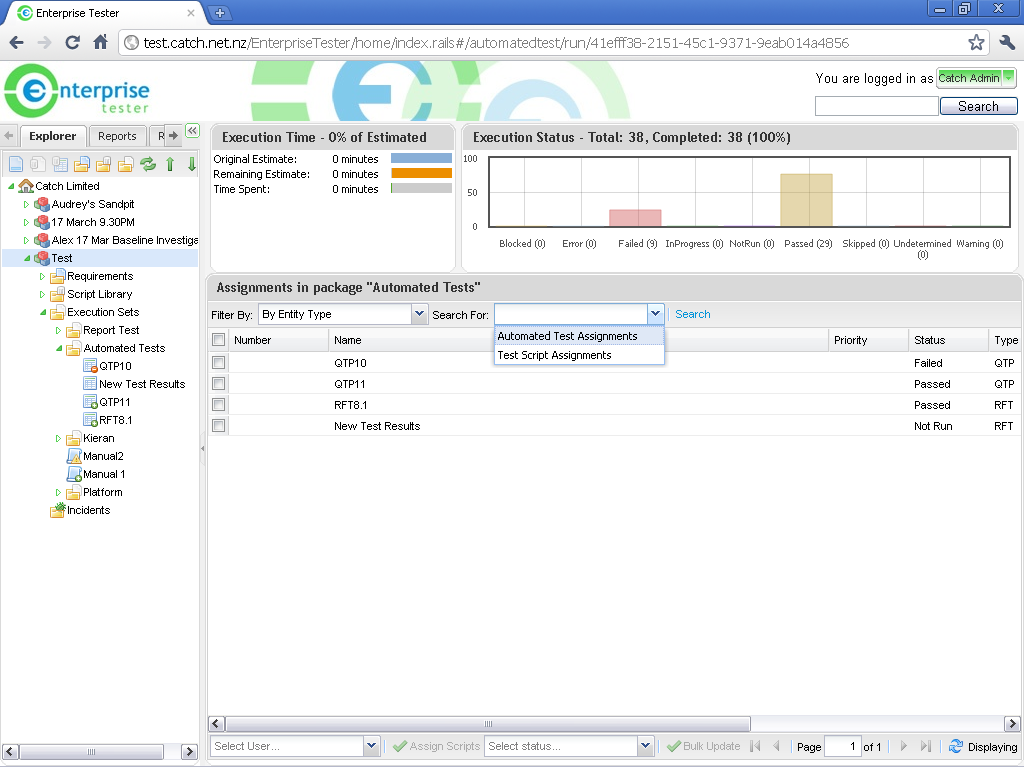The height and width of the screenshot is (768, 1024).
Task: Tick the checkbox for the RFT8.1 row
Action: tap(218, 405)
